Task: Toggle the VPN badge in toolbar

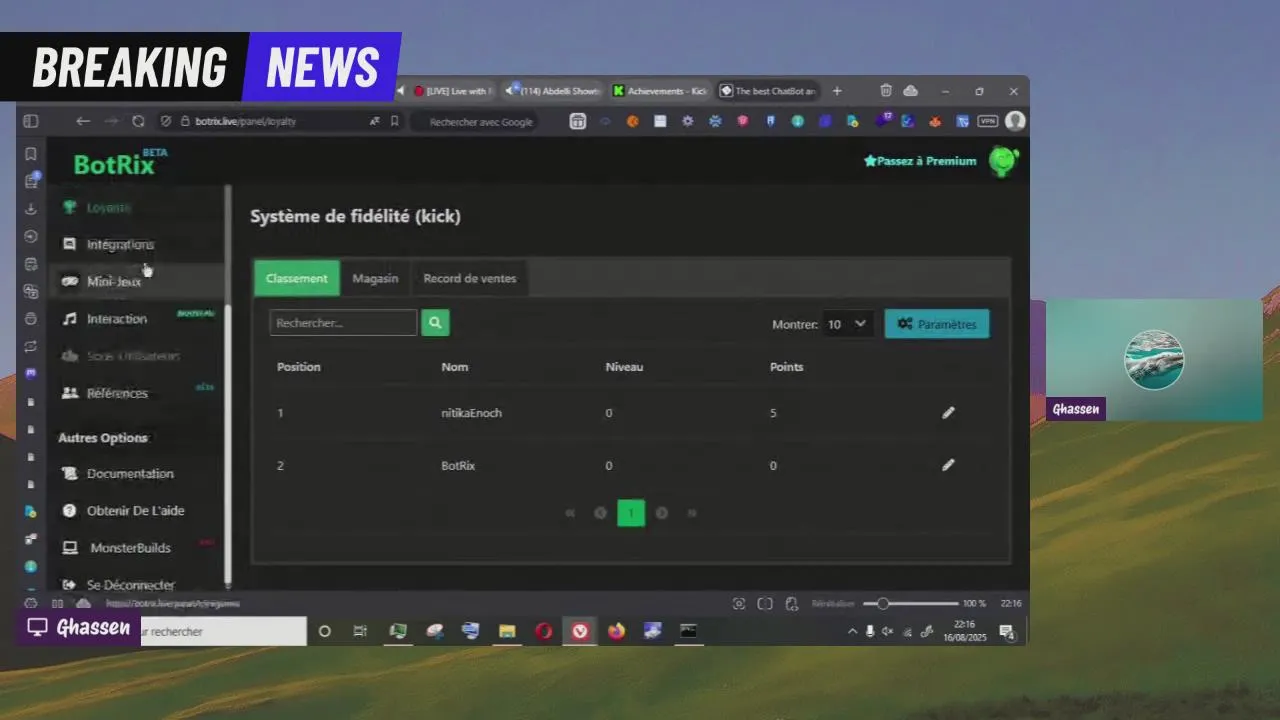Action: coord(988,121)
